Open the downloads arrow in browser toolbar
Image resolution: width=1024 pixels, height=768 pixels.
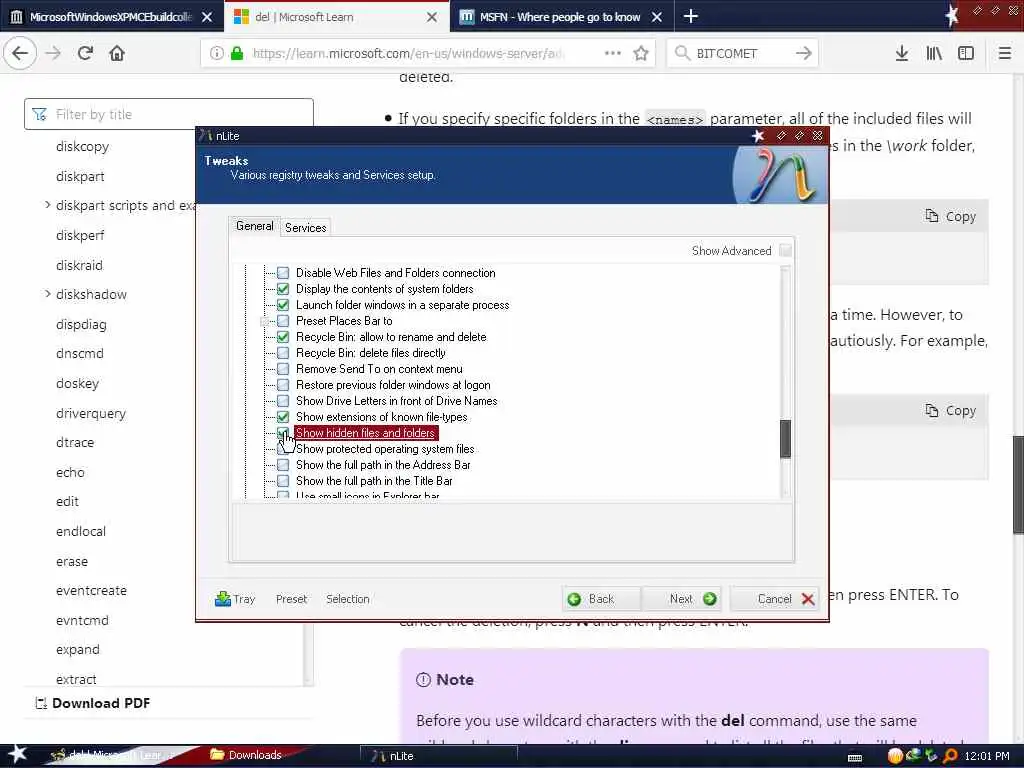tap(901, 53)
